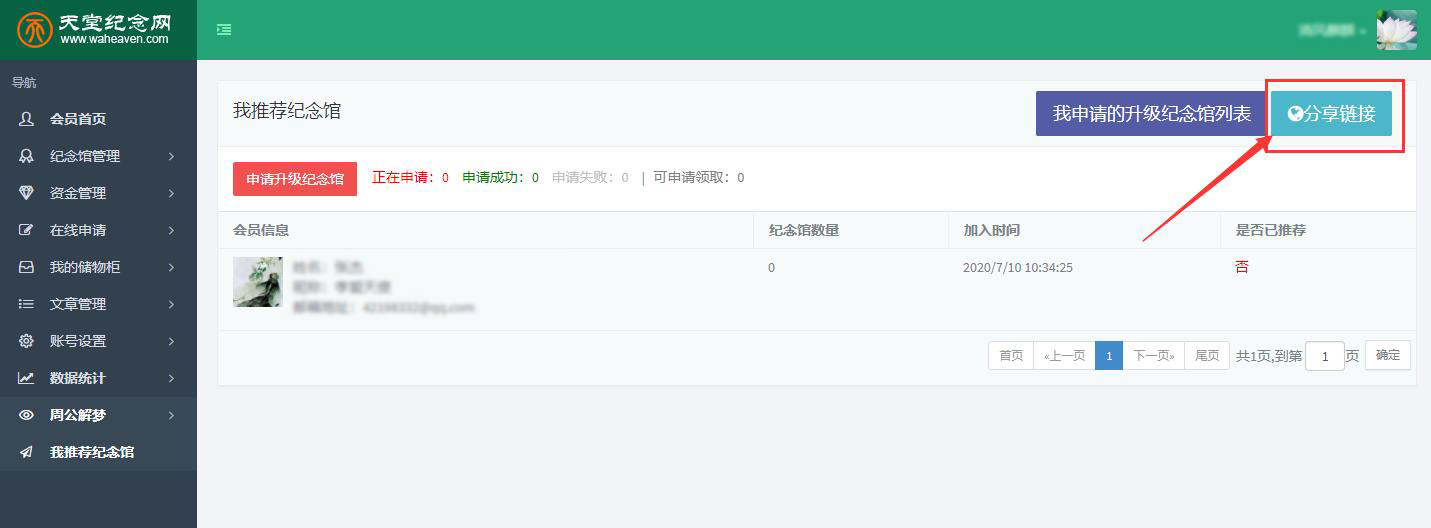Open the user avatar in top right
This screenshot has height=528, width=1431.
(1396, 30)
